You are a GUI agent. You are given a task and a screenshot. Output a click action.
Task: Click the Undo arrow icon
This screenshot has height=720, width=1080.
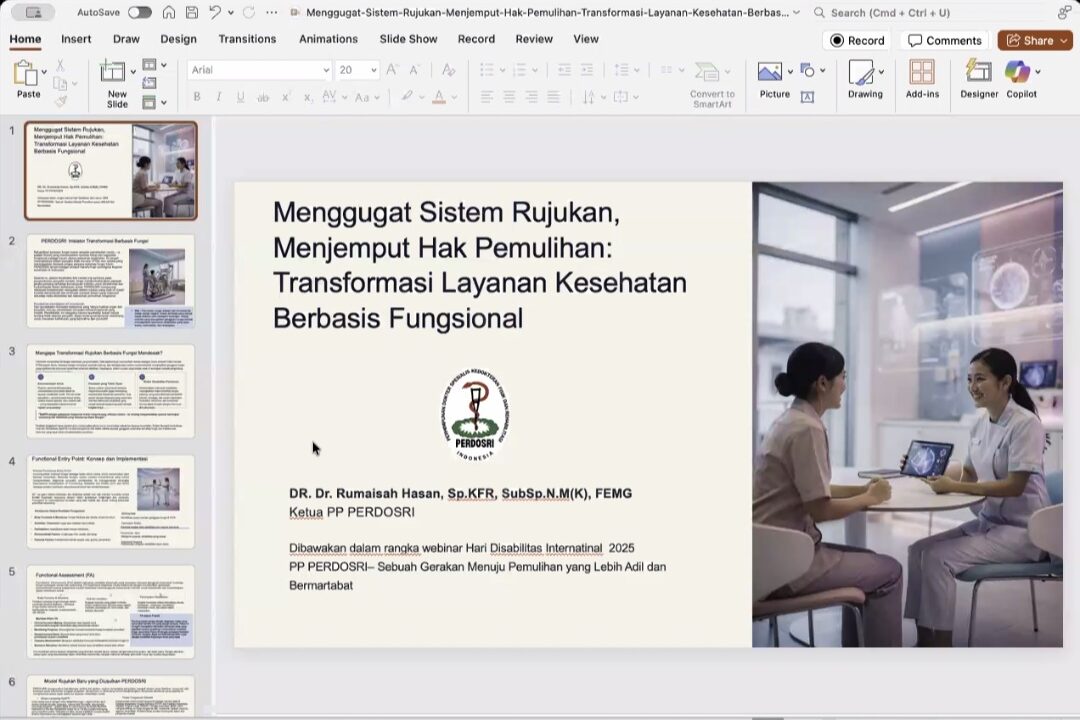[215, 12]
